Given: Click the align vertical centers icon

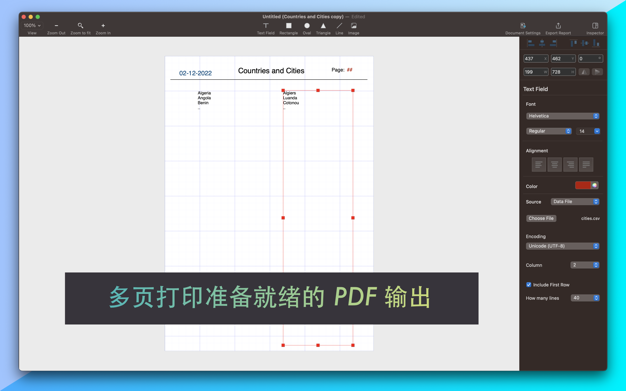Looking at the screenshot, I should point(585,43).
